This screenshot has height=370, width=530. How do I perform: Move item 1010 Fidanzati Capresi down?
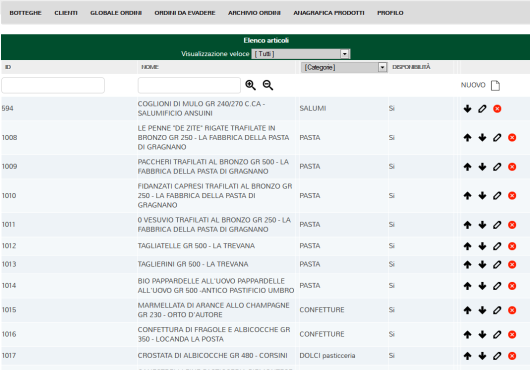click(482, 196)
